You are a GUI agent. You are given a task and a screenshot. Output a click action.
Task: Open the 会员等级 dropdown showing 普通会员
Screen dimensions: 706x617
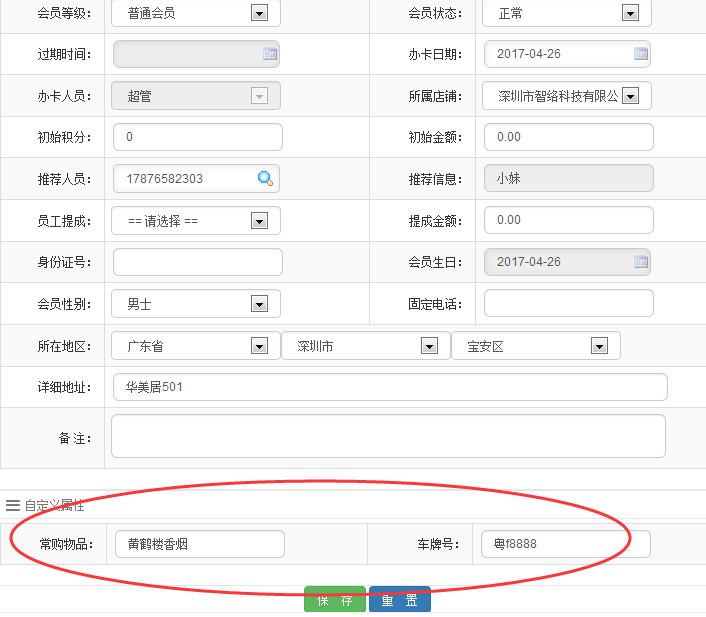pyautogui.click(x=196, y=13)
